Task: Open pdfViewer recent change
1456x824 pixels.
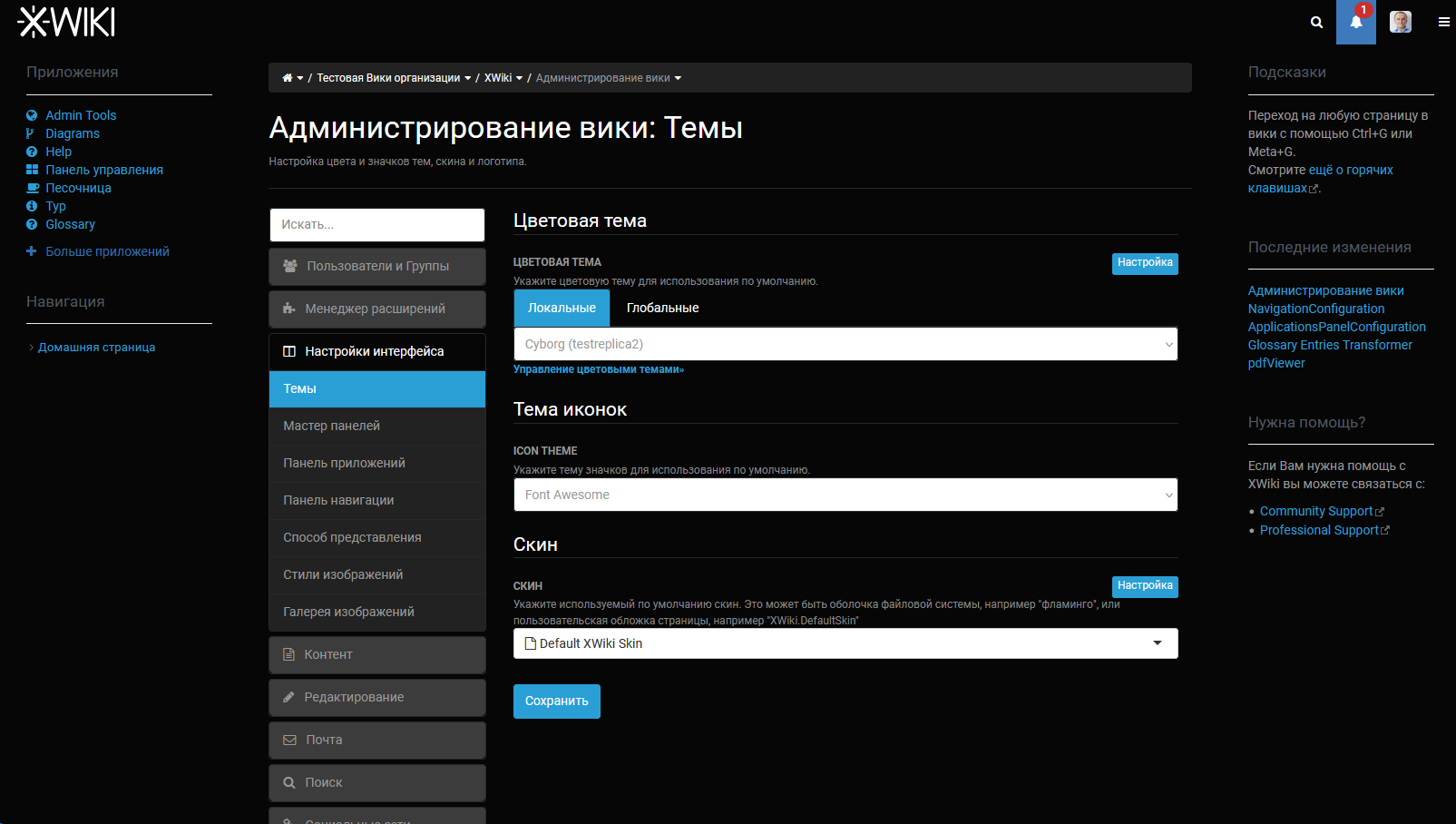Action: pyautogui.click(x=1276, y=363)
